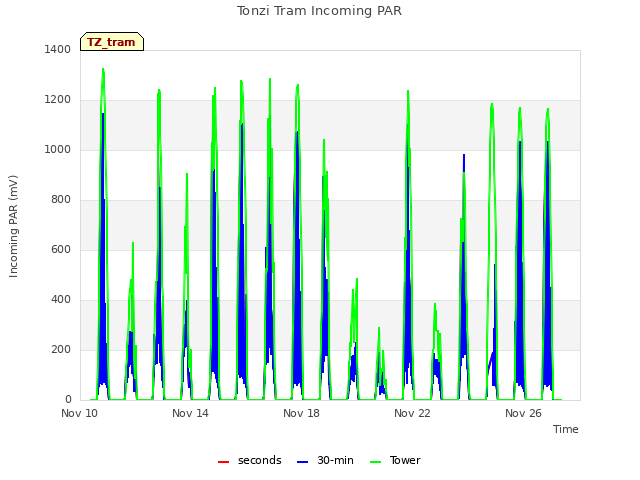
Task: Click the 1000 y-axis tick label
Action: pyautogui.click(x=58, y=149)
